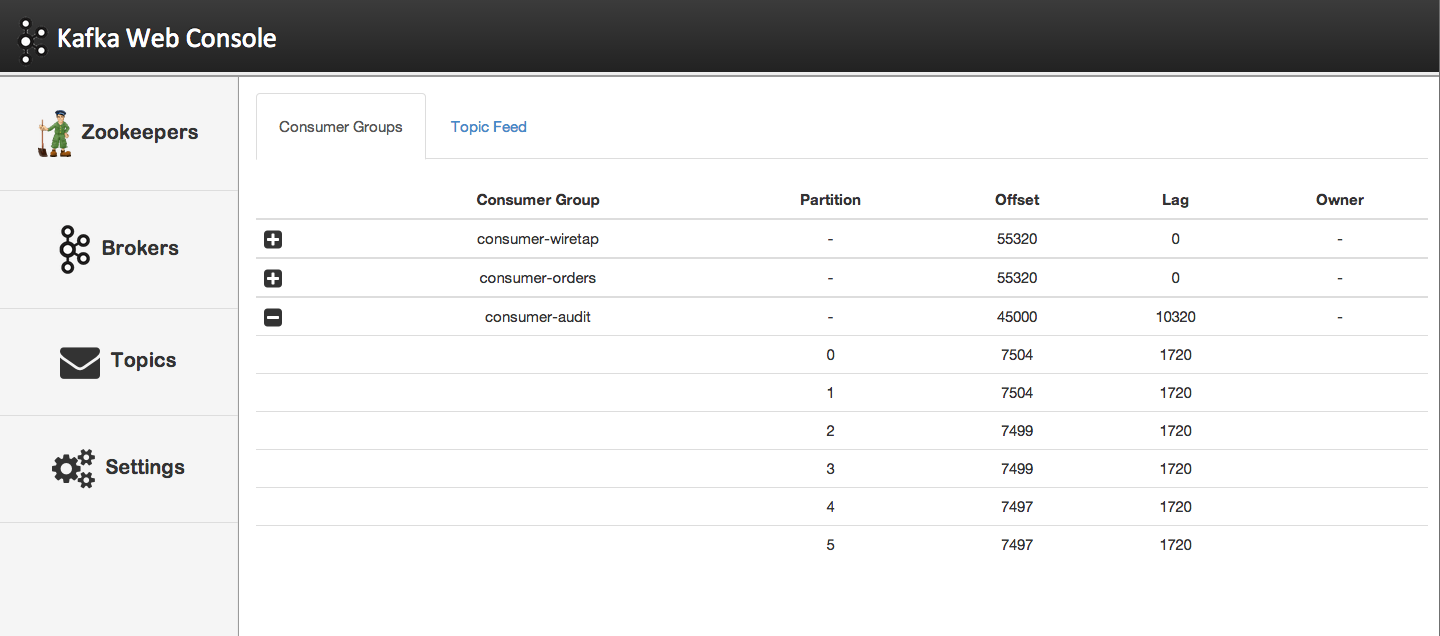Open the Topics sidebar label
This screenshot has width=1440, height=636.
tap(143, 361)
